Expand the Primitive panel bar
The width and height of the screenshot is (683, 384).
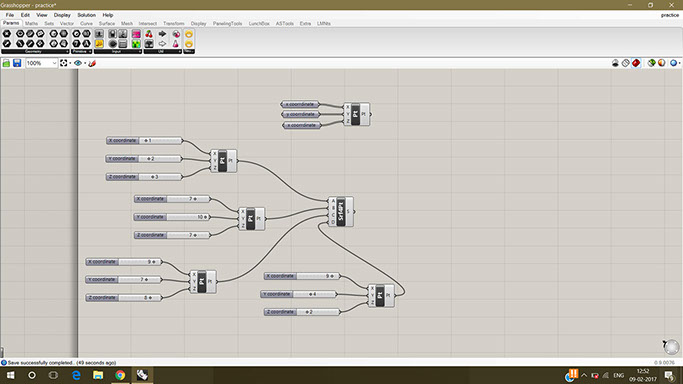click(x=81, y=51)
